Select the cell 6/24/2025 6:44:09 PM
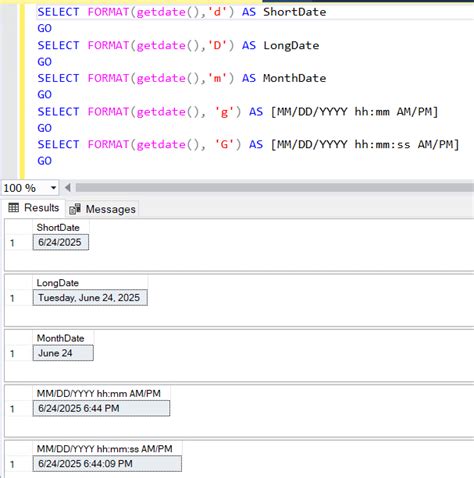This screenshot has height=478, width=474. tap(107, 464)
